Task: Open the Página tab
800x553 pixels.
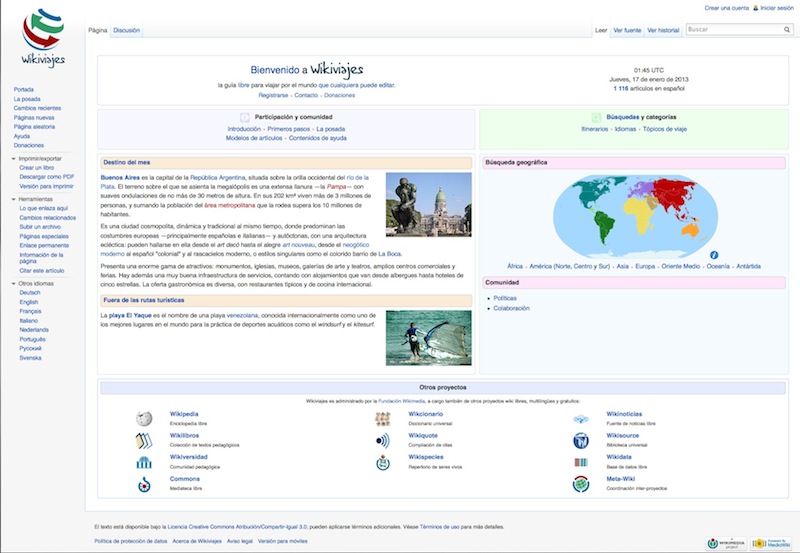Action: 97,31
